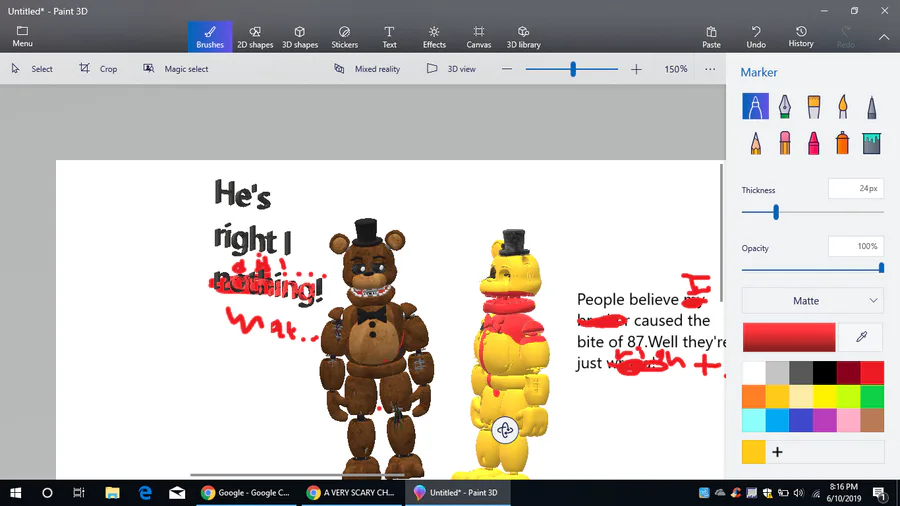Select the Watercolor brush
The width and height of the screenshot is (900, 506).
[x=843, y=106]
